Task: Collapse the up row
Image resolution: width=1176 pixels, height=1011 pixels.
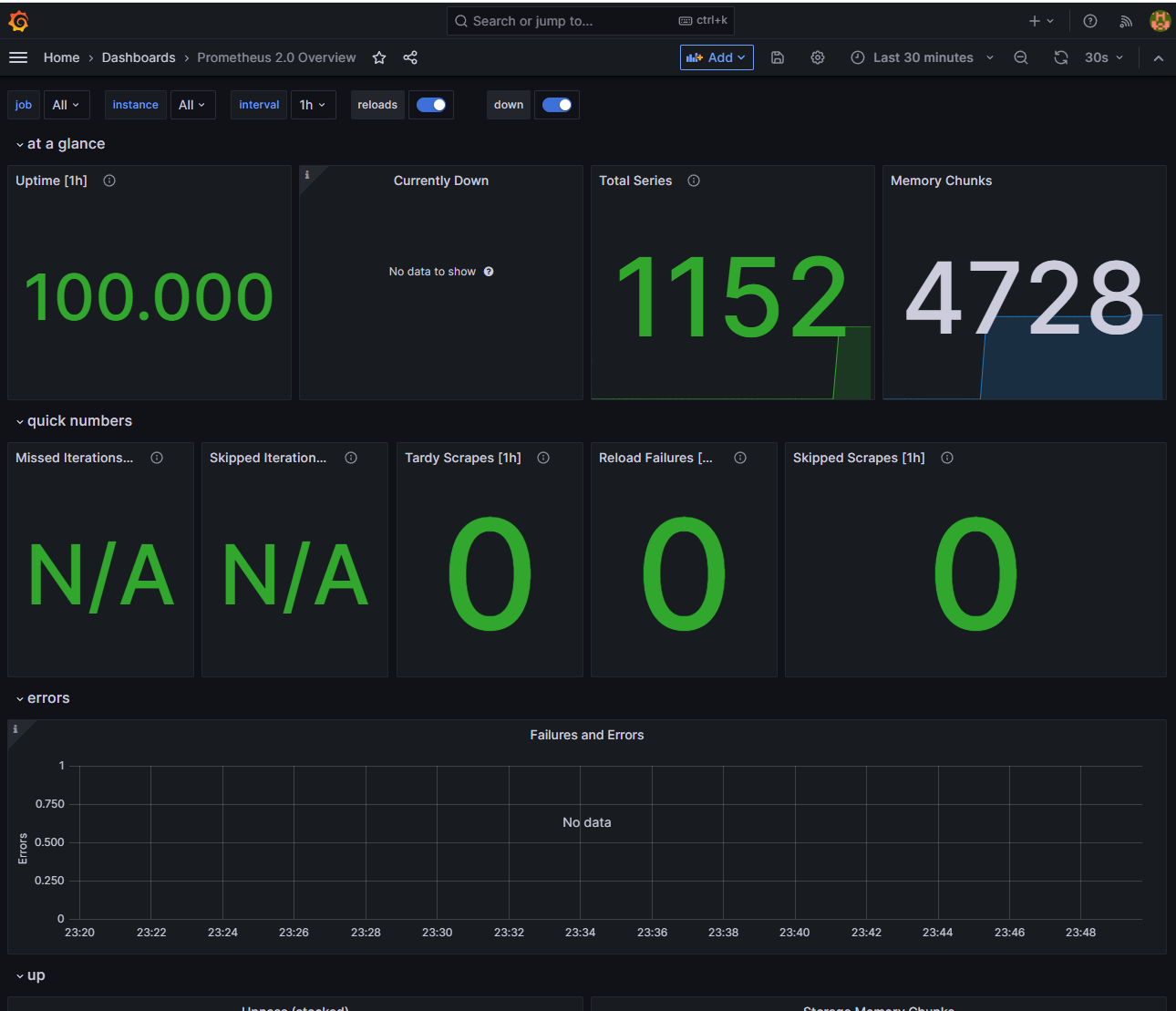Action: click(x=31, y=975)
